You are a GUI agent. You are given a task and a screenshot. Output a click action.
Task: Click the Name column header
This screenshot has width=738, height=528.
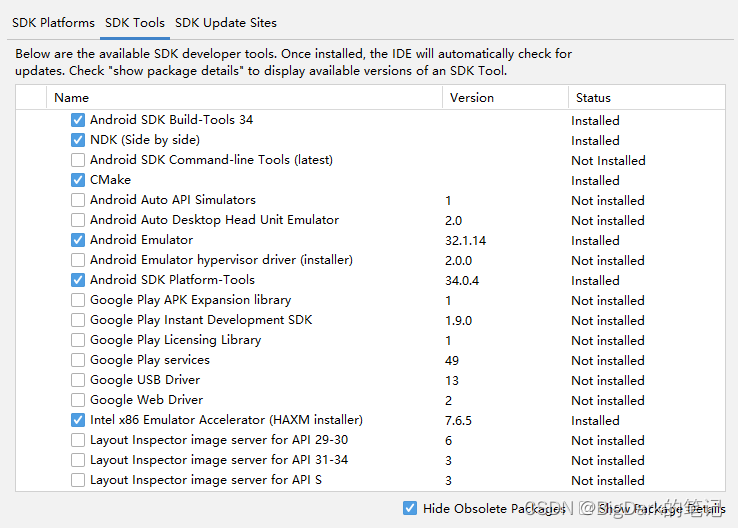tap(244, 97)
